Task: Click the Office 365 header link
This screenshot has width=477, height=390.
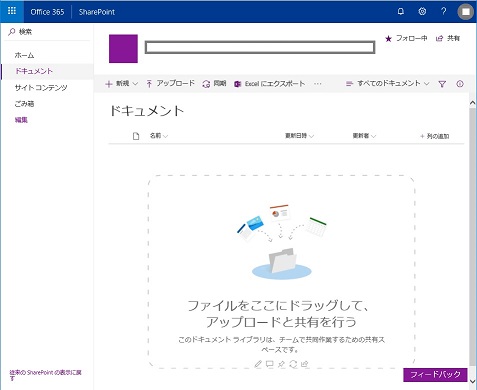Action: point(47,12)
